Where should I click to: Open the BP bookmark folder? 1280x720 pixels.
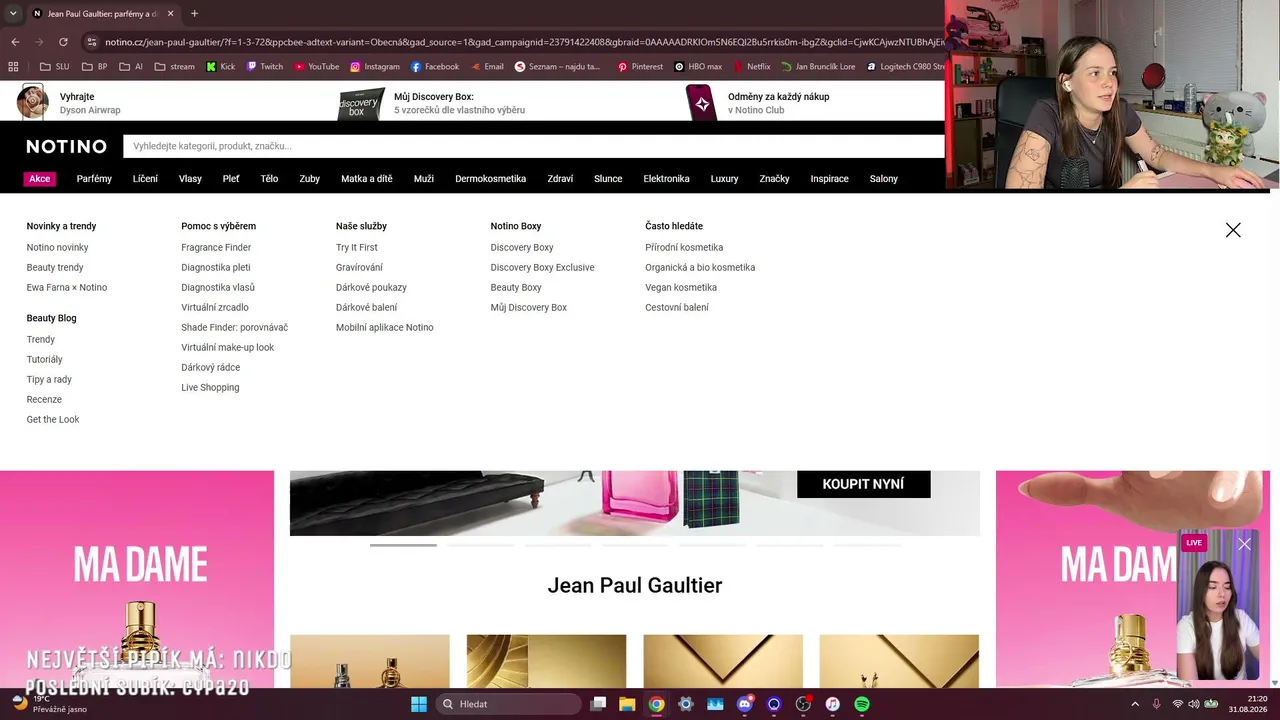pyautogui.click(x=95, y=67)
